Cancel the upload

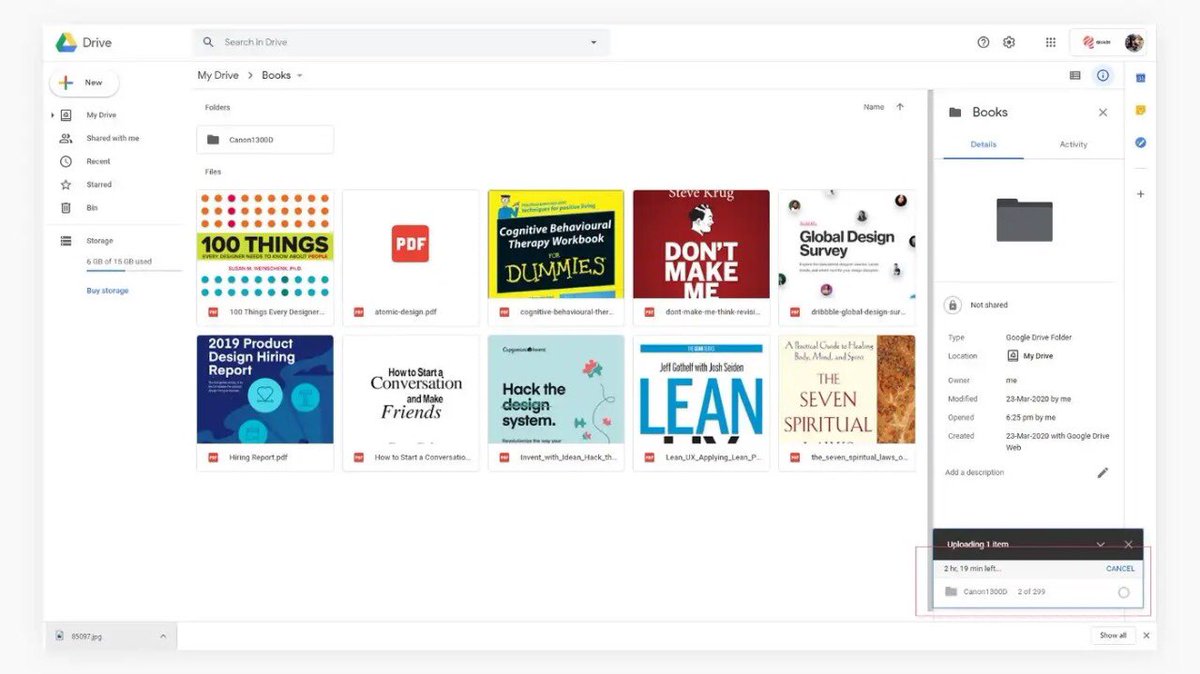point(1120,569)
